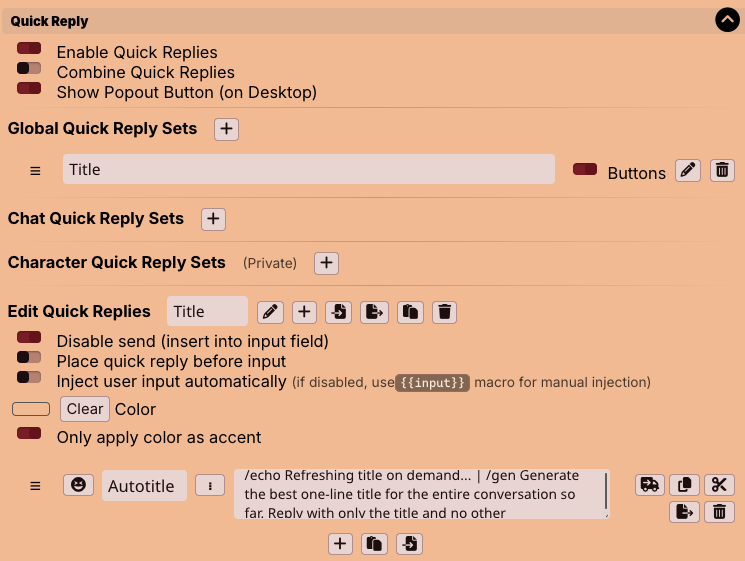Turn on Combine Quick Replies
Viewport: 745px width, 561px height.
[29, 68]
